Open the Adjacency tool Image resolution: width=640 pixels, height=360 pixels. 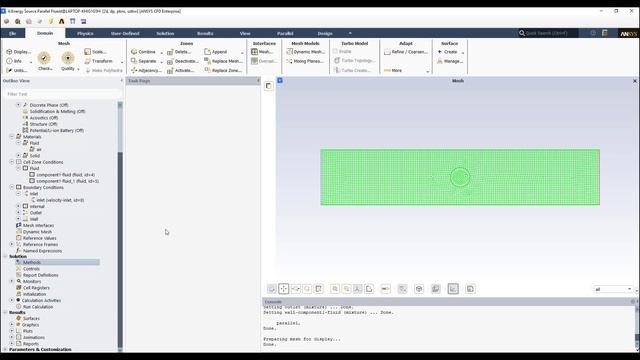tap(146, 70)
